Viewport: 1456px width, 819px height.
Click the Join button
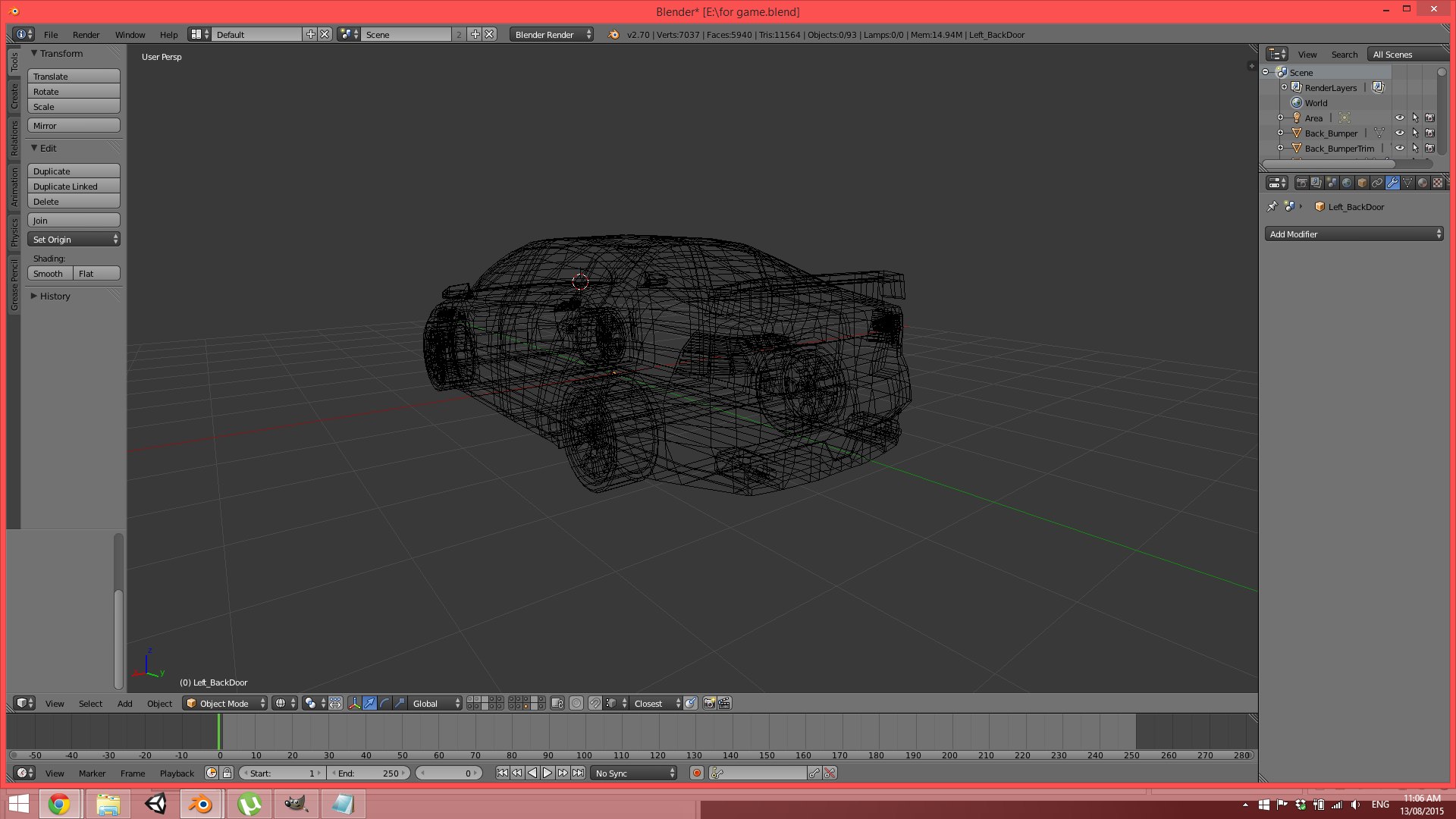click(74, 221)
